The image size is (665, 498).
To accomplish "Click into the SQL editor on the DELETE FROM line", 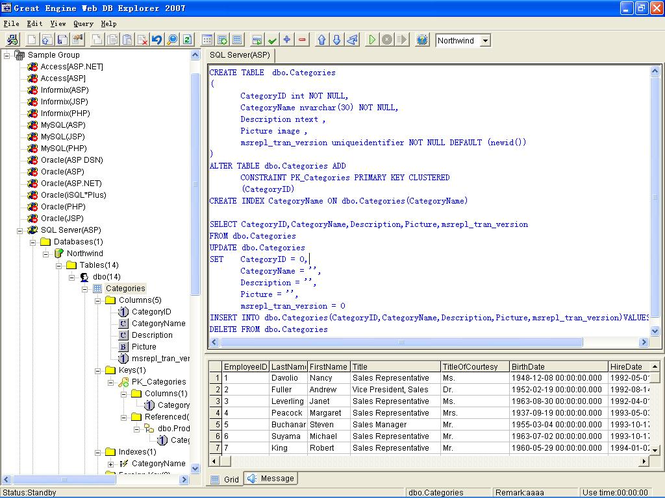I will tap(268, 330).
